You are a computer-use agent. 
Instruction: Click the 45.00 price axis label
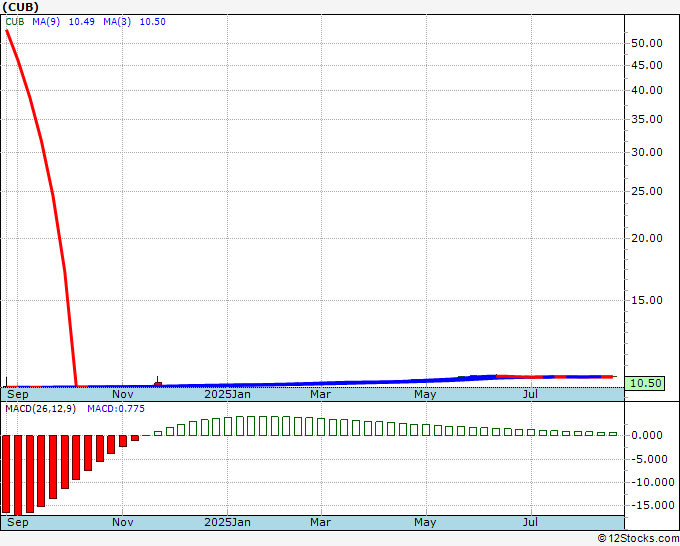[x=647, y=65]
